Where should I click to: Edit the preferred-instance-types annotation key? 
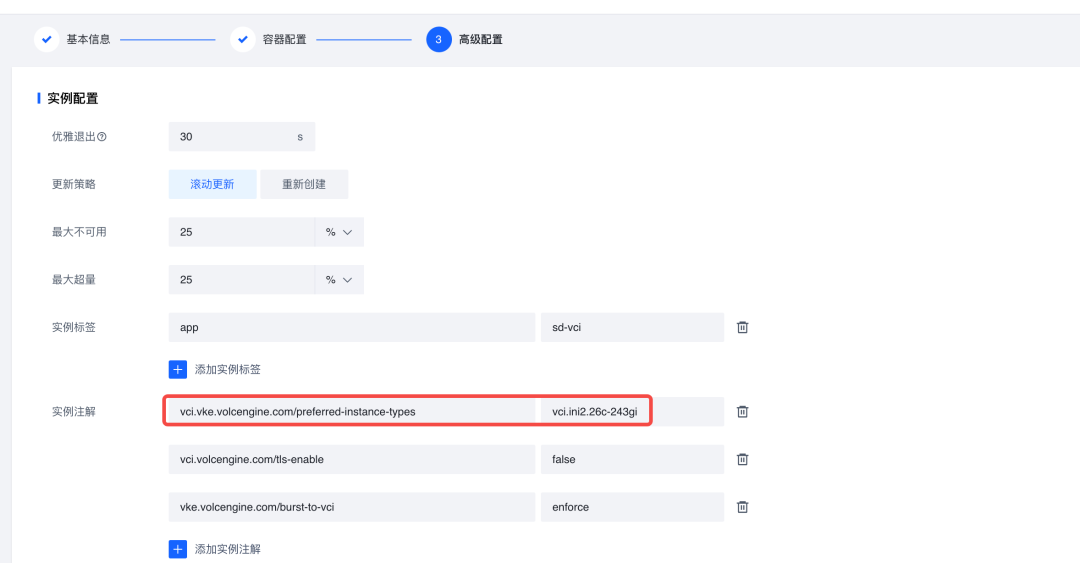(x=352, y=411)
